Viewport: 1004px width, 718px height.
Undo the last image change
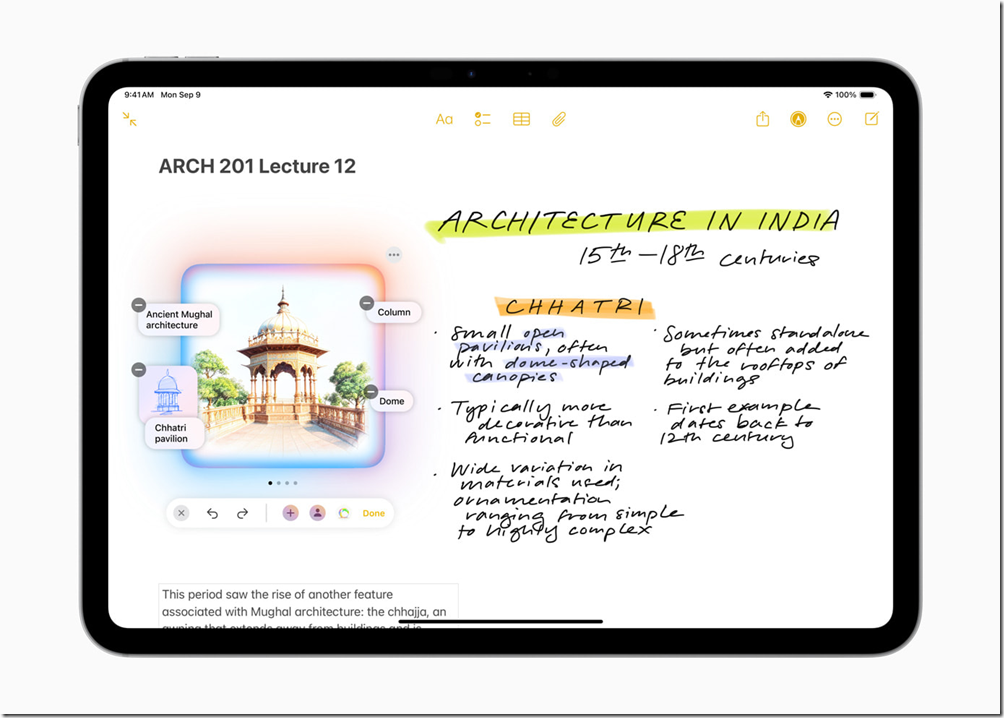click(x=212, y=513)
